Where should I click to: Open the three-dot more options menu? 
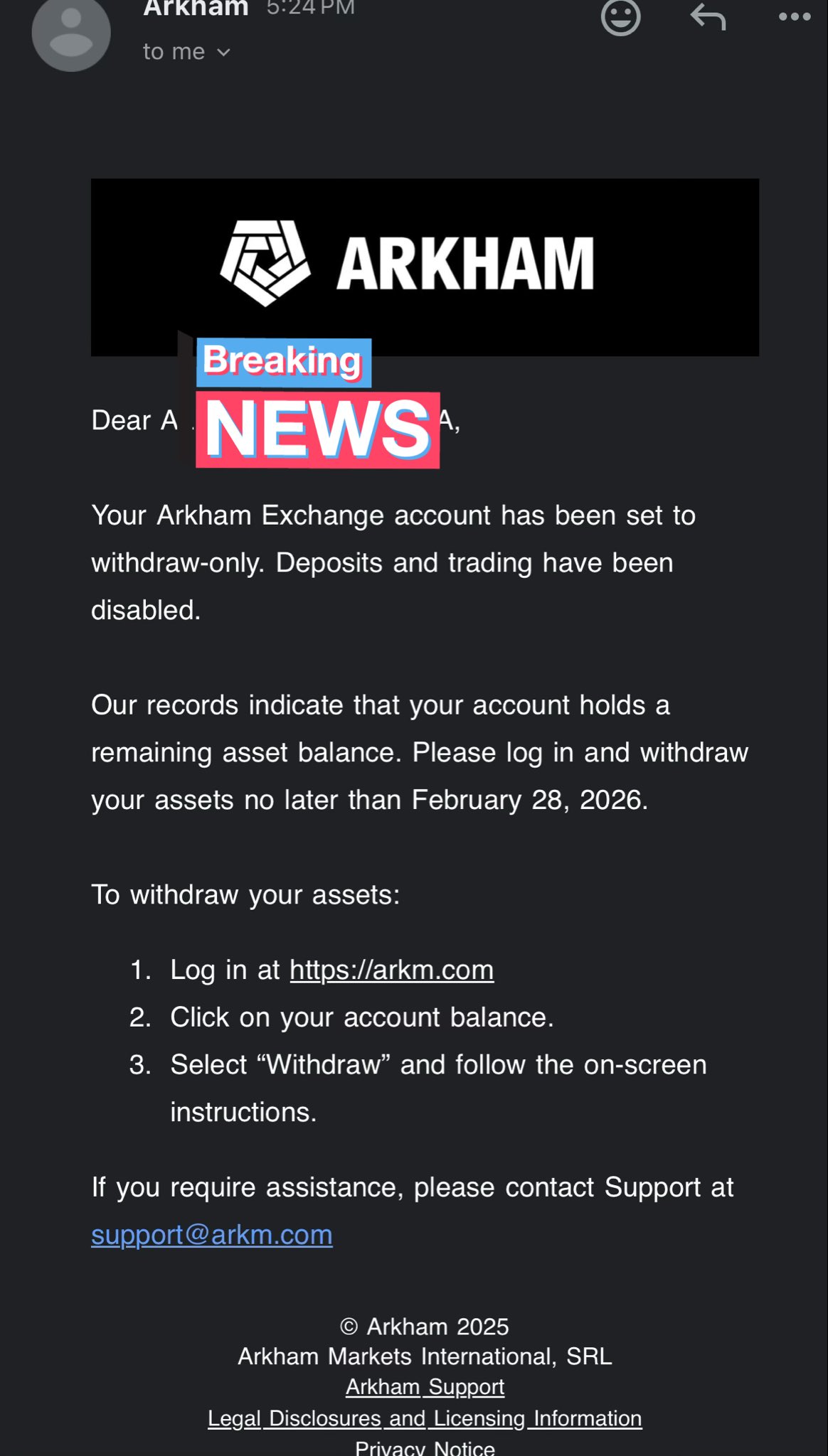(x=795, y=17)
